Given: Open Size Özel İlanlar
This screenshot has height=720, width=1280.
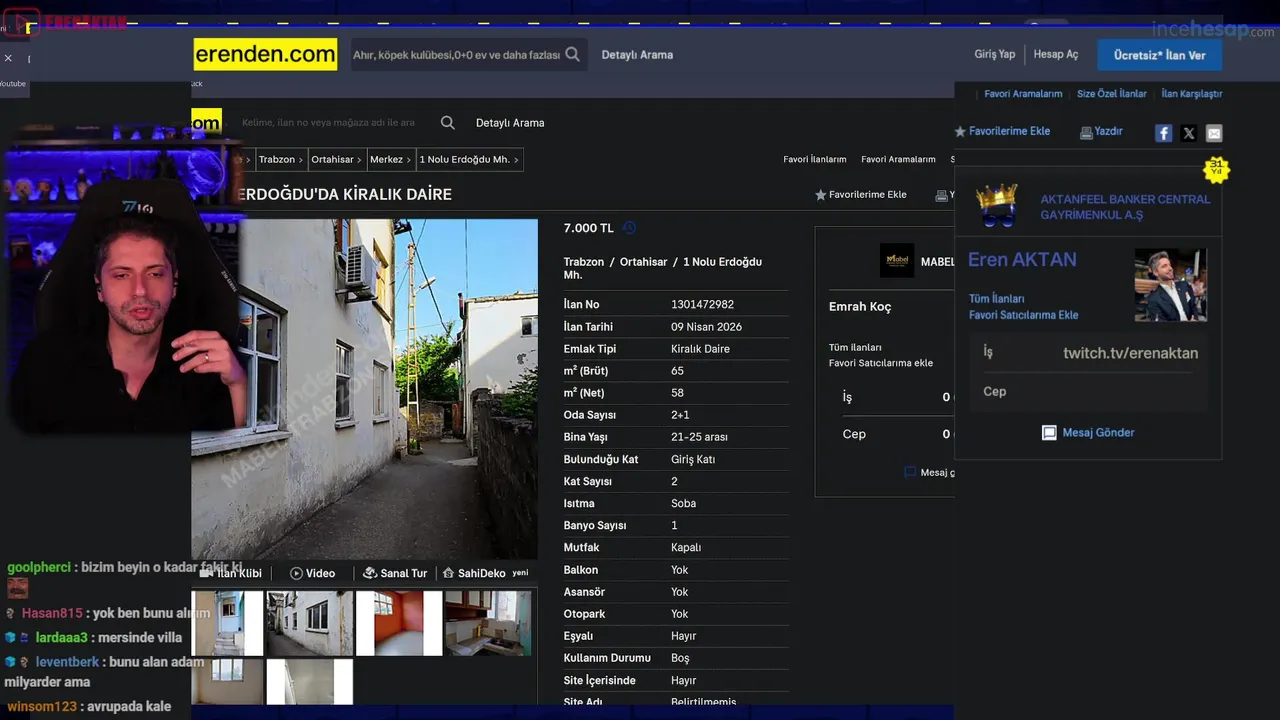Looking at the screenshot, I should (x=1112, y=94).
